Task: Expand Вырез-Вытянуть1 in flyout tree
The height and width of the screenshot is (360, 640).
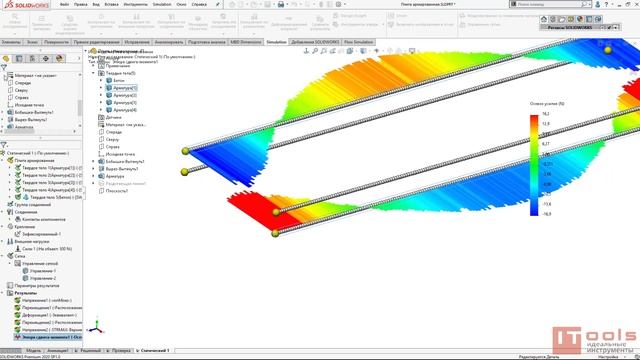Action: point(93,169)
